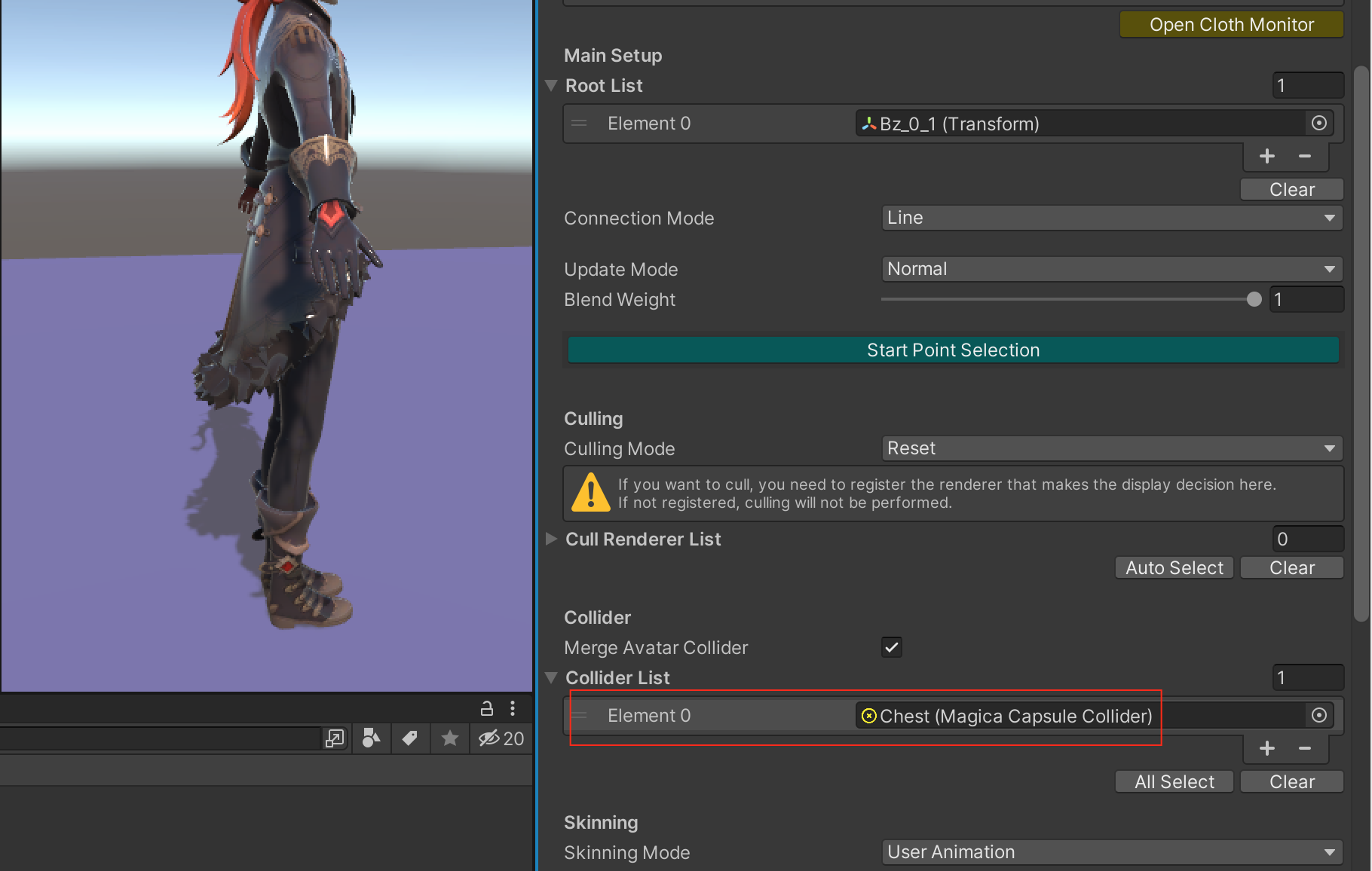Collapse the Root List foldout

point(551,86)
